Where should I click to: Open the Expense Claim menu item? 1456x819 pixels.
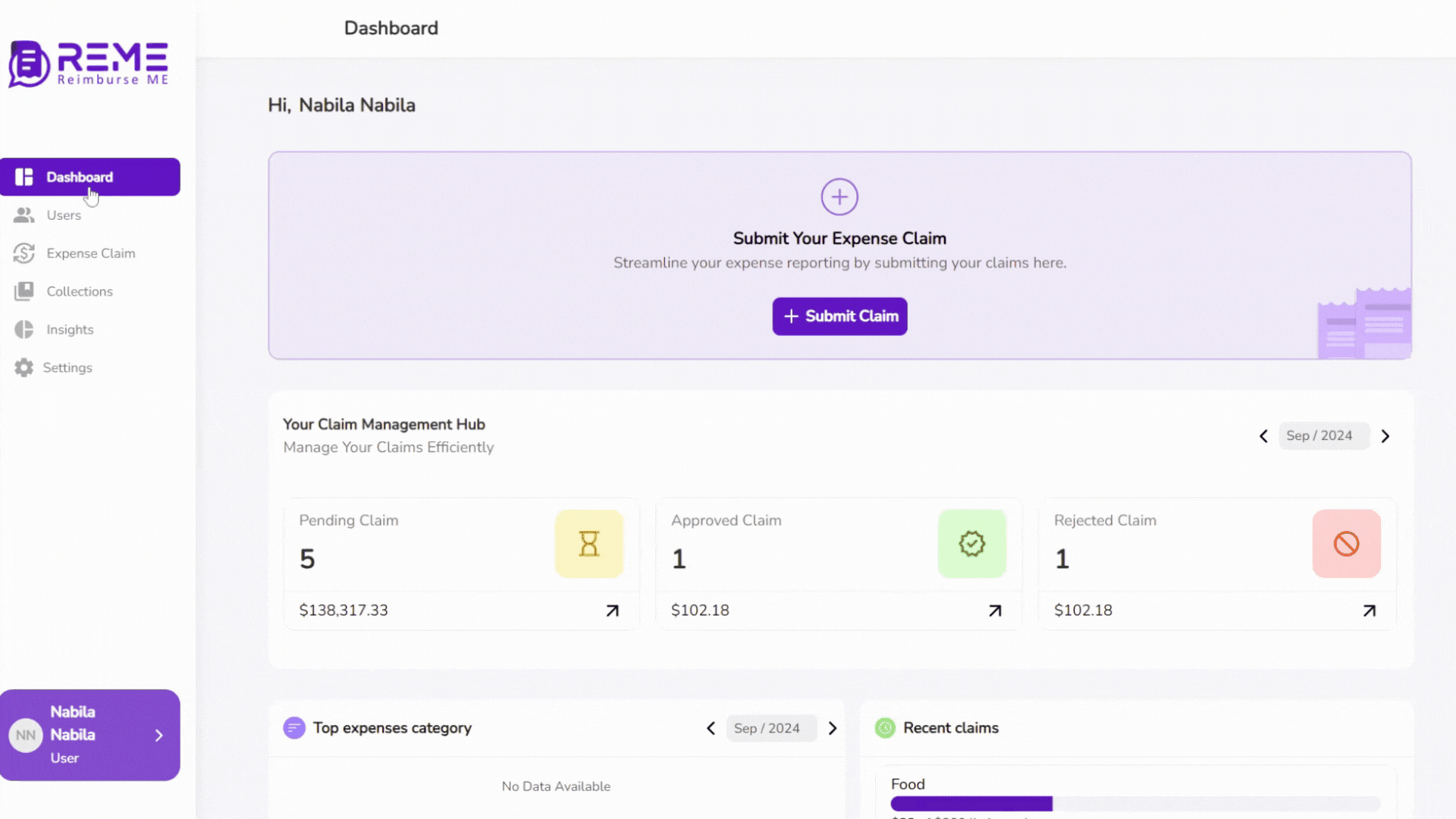90,253
